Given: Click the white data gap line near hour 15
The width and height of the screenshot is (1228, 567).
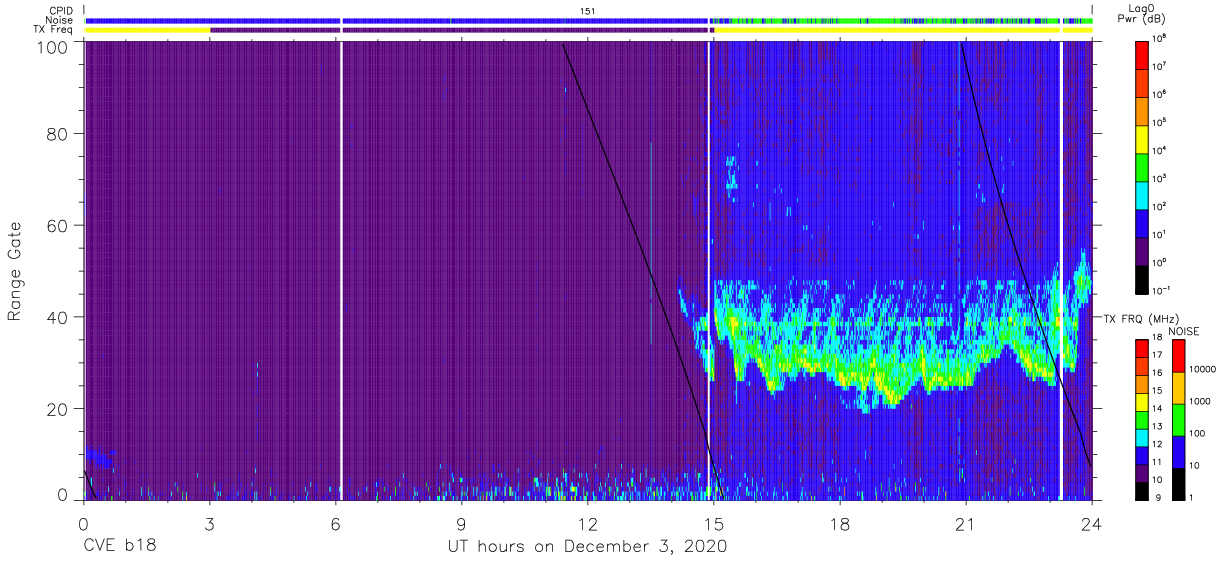Looking at the screenshot, I should click(x=709, y=270).
